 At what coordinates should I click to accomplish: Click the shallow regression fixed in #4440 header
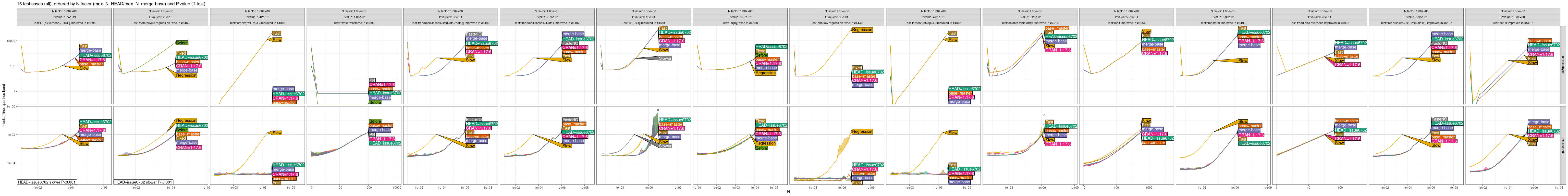click(x=836, y=23)
